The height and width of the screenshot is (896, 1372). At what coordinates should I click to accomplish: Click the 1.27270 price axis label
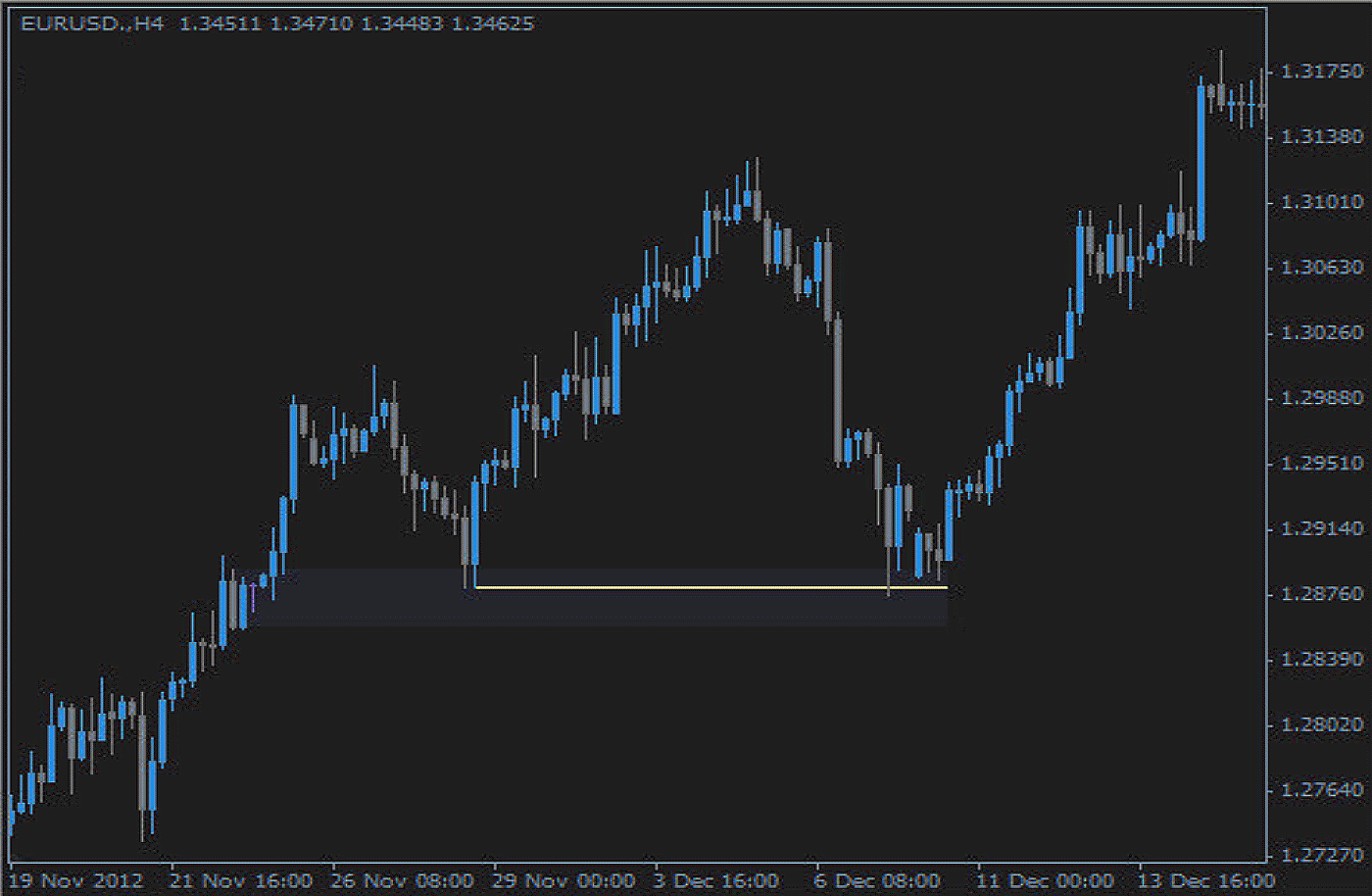1321,855
